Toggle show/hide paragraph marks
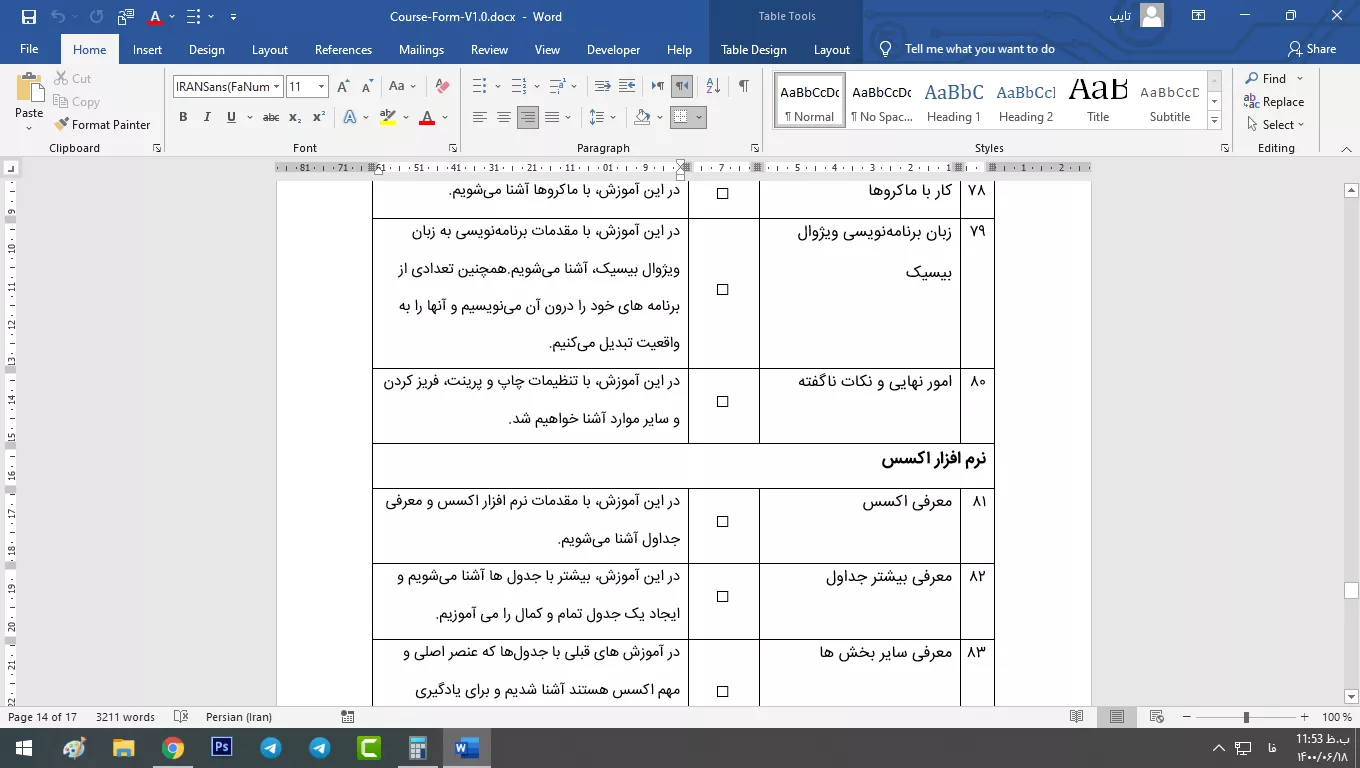This screenshot has width=1360, height=768. pyautogui.click(x=743, y=87)
